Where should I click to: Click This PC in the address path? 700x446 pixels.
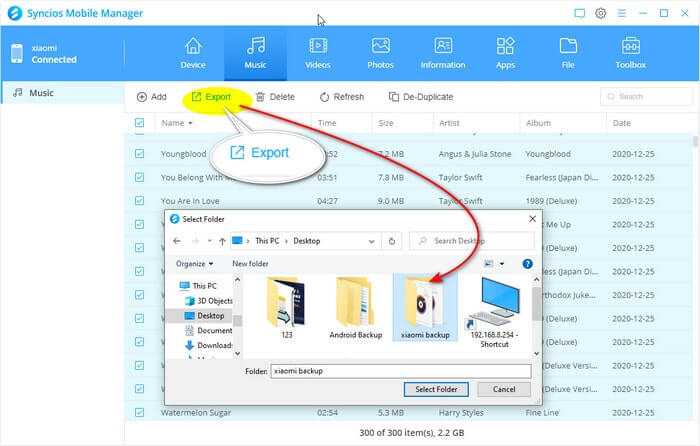pos(267,241)
